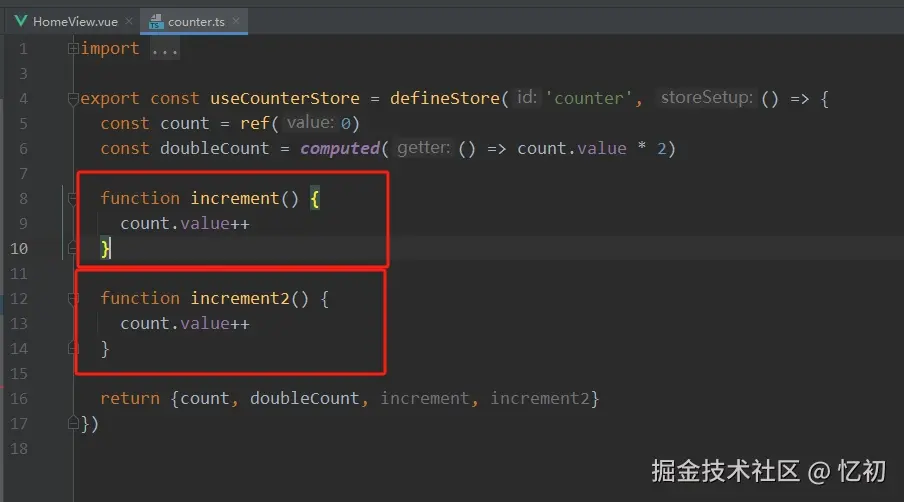
Task: Click the TS file icon on counter.ts tab
Action: coord(155,20)
